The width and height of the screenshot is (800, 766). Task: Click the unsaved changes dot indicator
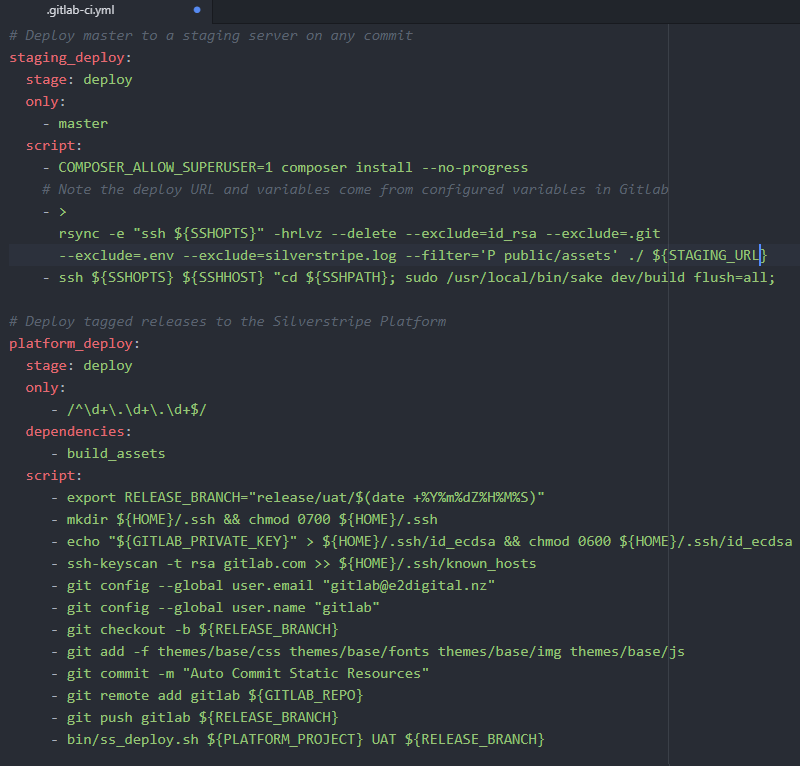pos(197,9)
